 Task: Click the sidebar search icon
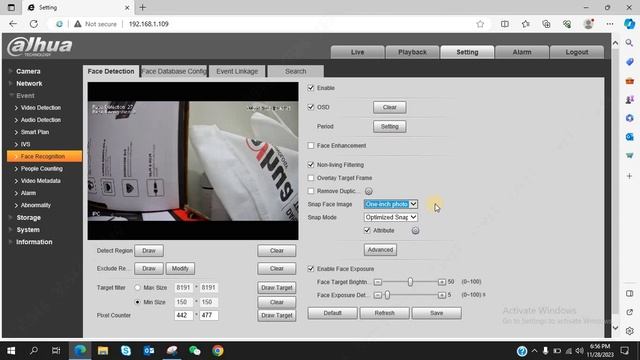click(629, 43)
